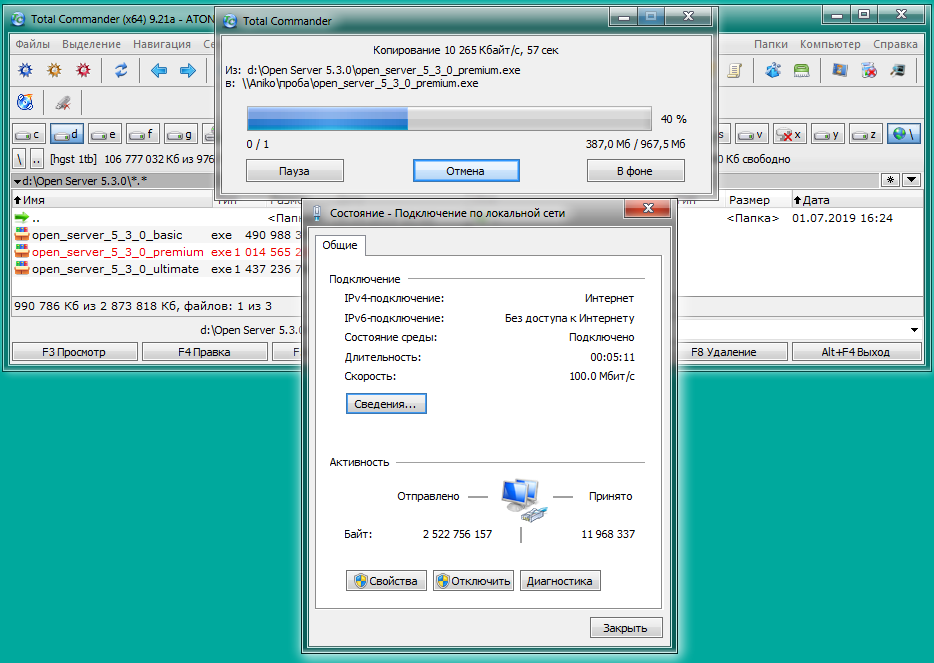Go back with the left arrow icon
Viewport: 934px width, 663px height.
tap(158, 70)
